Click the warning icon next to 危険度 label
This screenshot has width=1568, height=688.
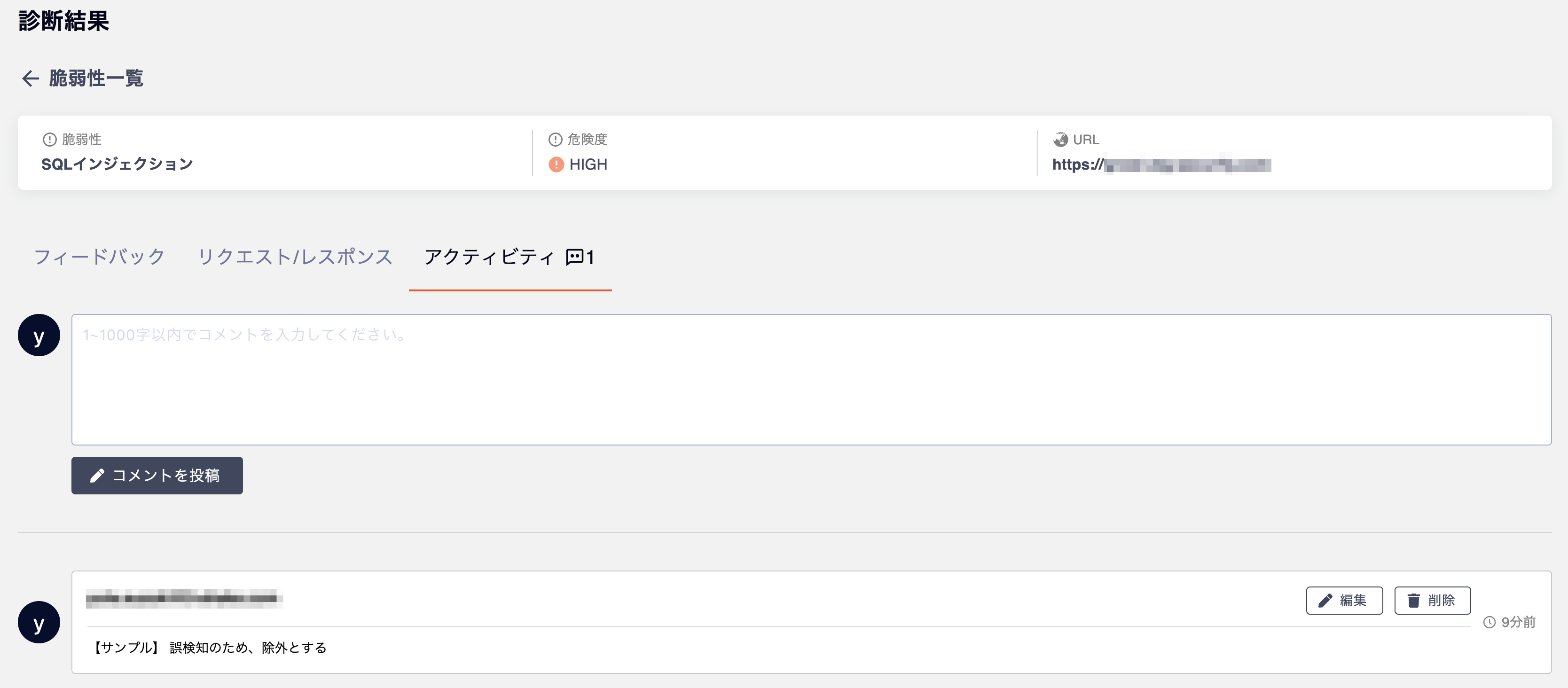(556, 139)
